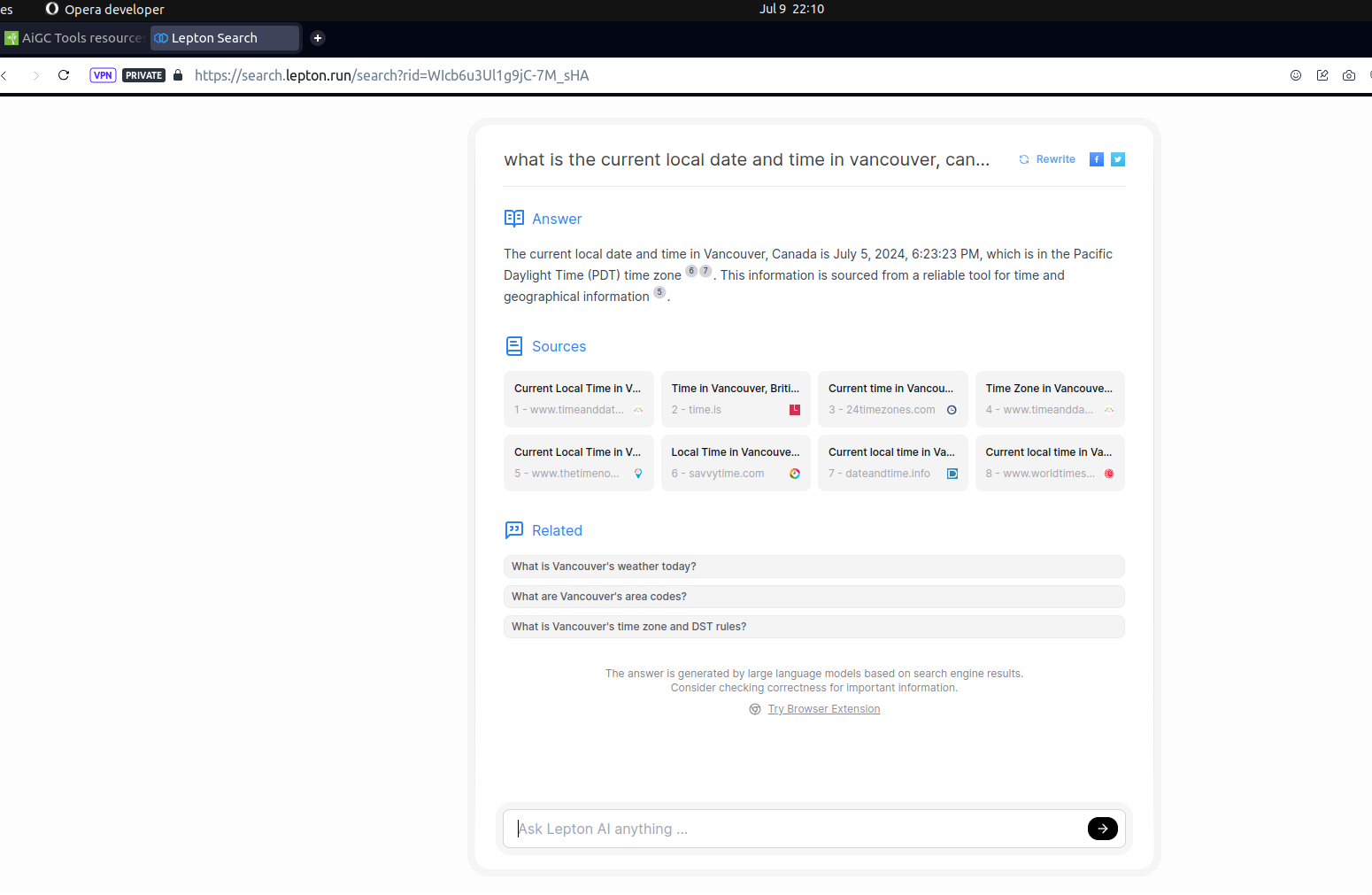Submit the query with the arrow button
Screen dimensions: 1372x895
[1103, 829]
